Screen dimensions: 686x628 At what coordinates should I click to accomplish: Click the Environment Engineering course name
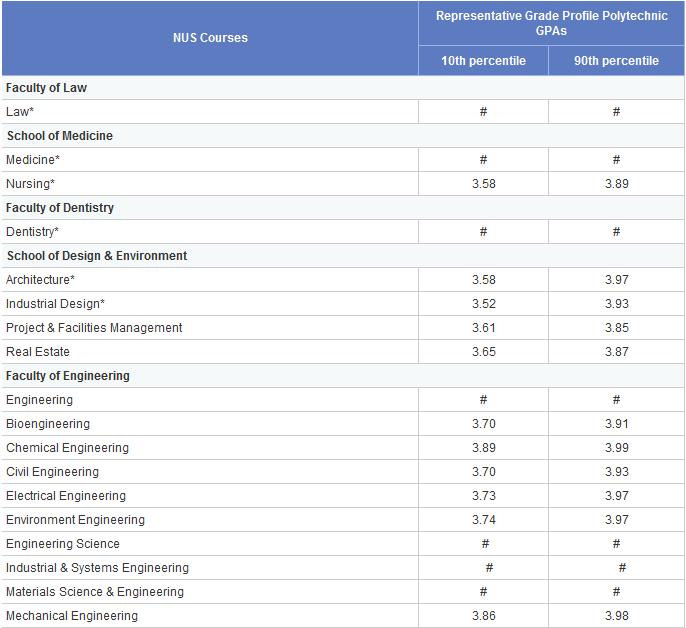click(75, 520)
